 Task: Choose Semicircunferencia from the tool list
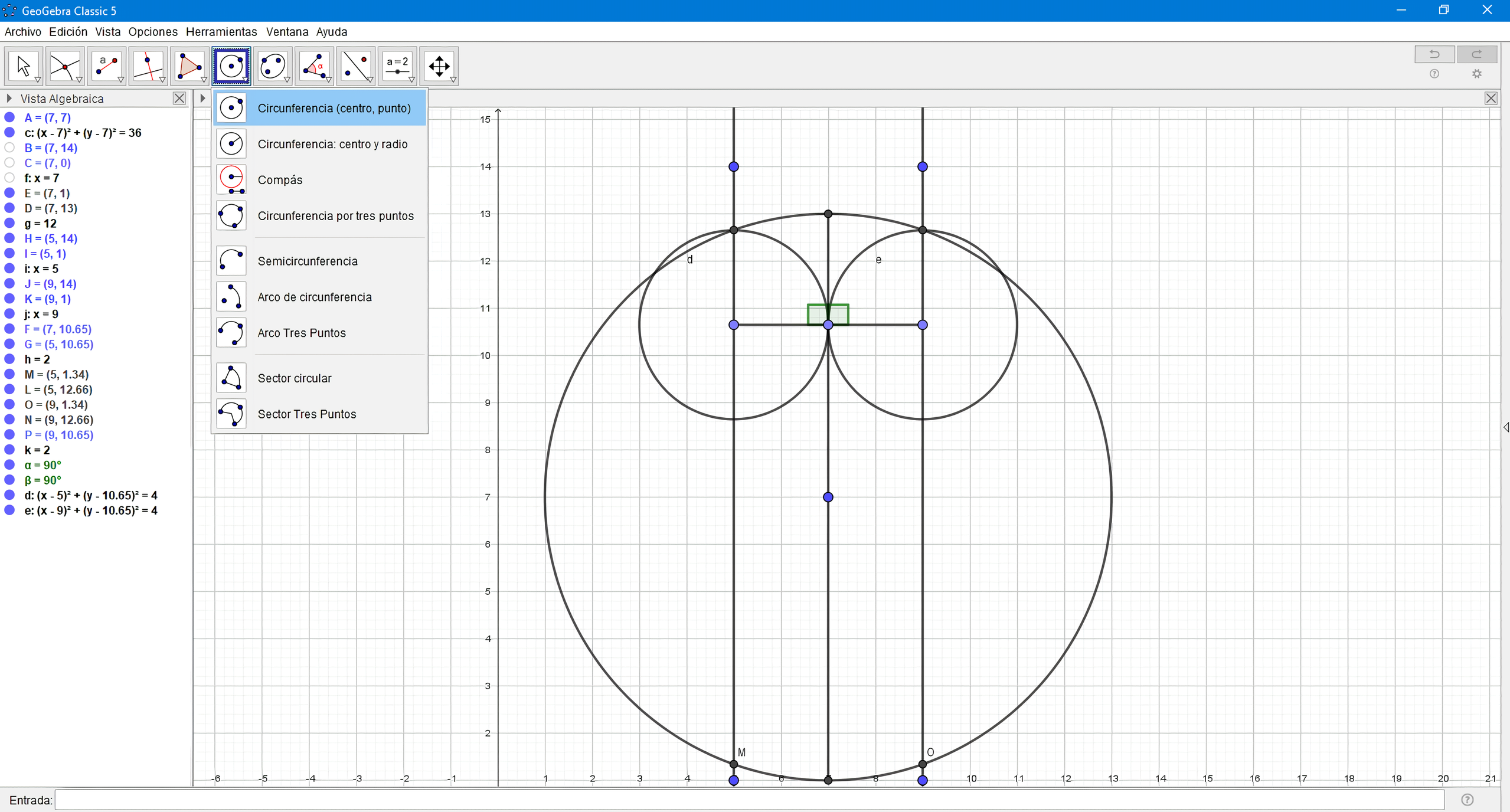(x=307, y=261)
